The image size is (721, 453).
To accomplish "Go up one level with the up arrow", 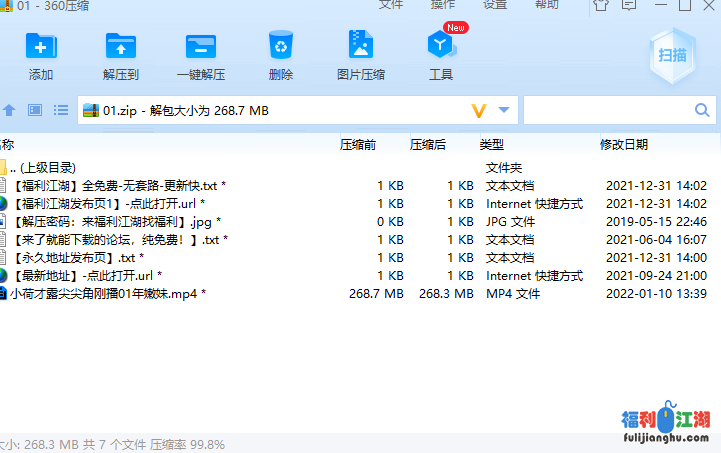I will [10, 110].
